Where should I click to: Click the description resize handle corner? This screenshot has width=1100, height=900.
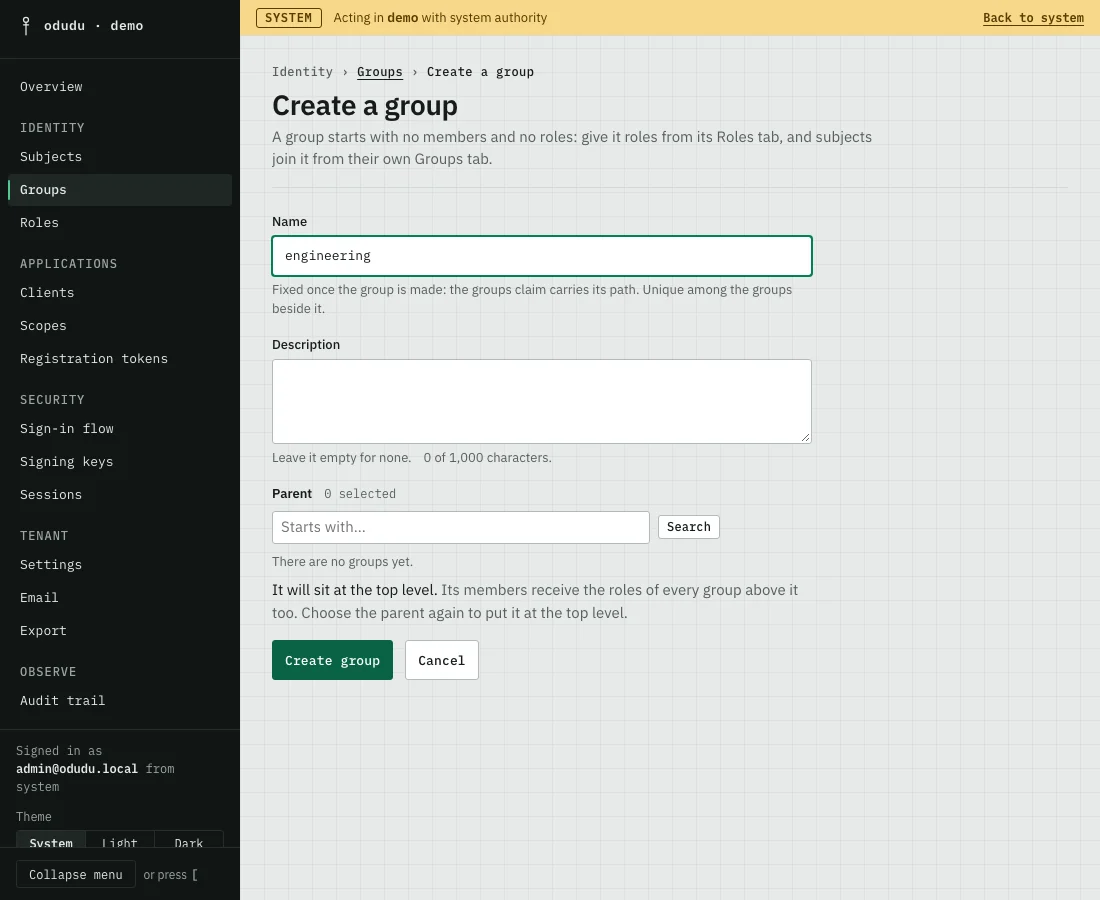pos(805,437)
